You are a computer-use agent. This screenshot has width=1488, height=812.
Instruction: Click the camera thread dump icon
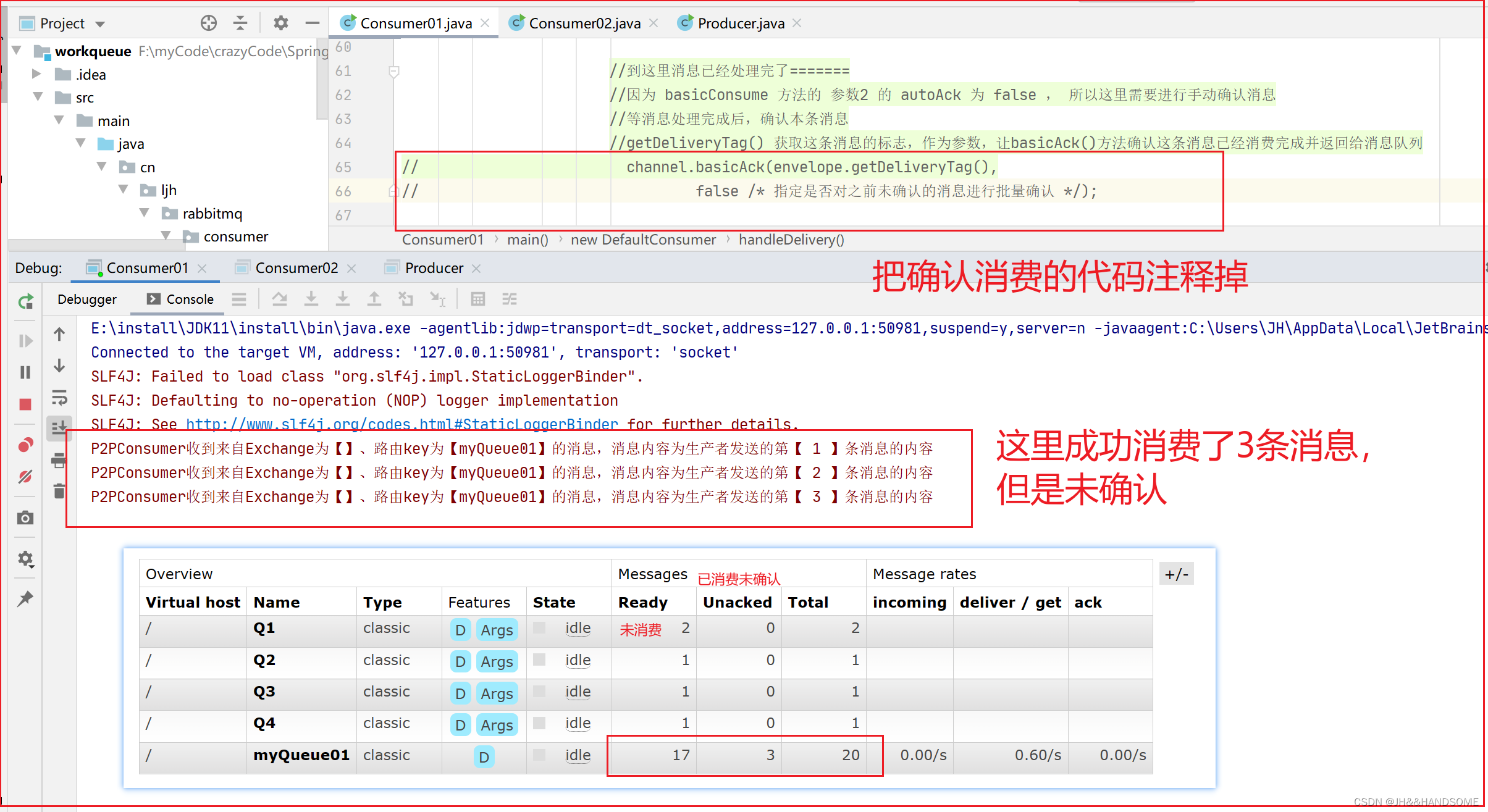[25, 517]
